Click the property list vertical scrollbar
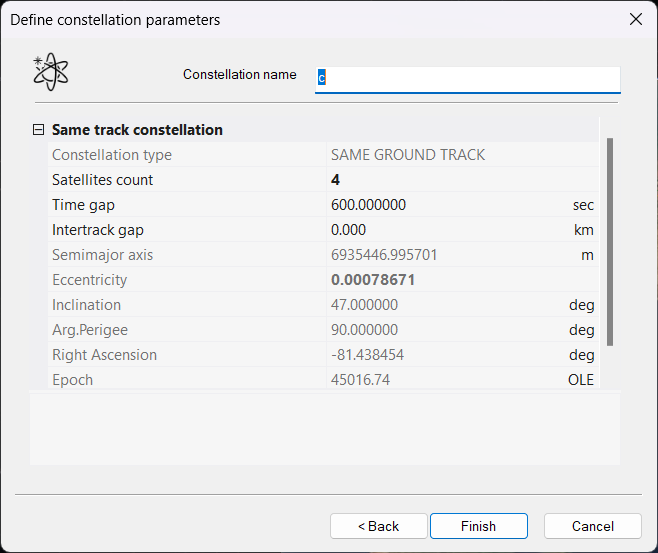658x553 pixels. (x=609, y=242)
